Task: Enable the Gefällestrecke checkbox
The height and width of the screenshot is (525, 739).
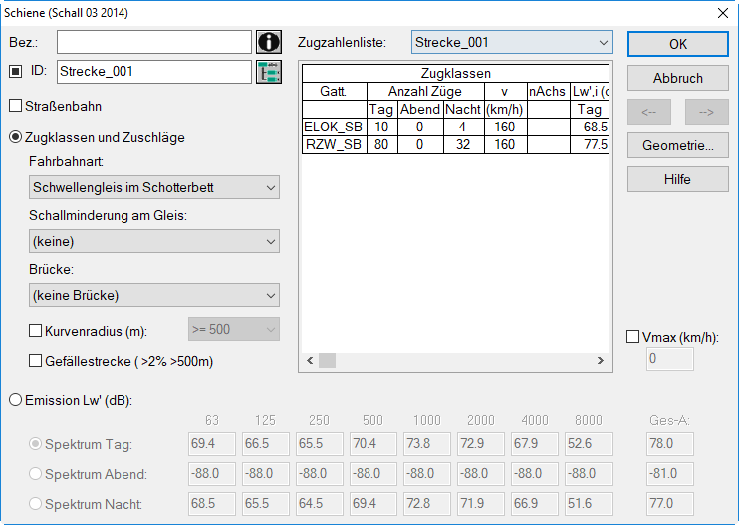Action: [x=35, y=361]
